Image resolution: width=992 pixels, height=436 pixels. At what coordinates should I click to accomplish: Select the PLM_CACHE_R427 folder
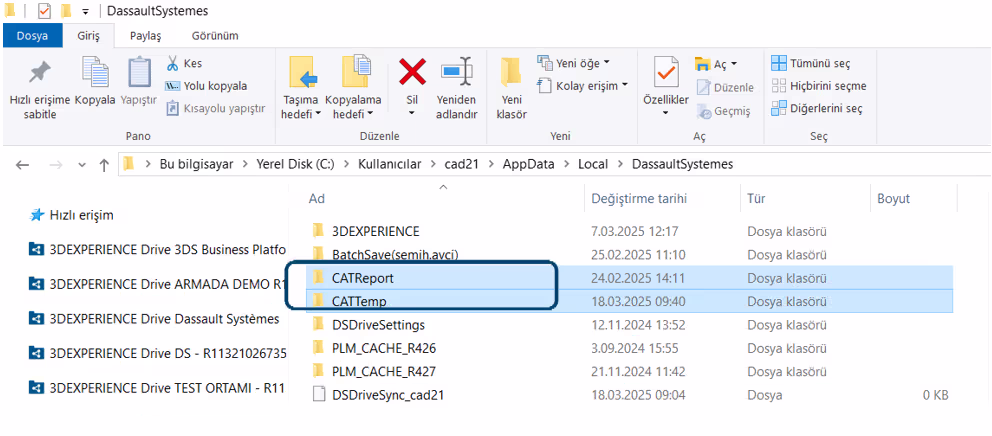coord(629,371)
